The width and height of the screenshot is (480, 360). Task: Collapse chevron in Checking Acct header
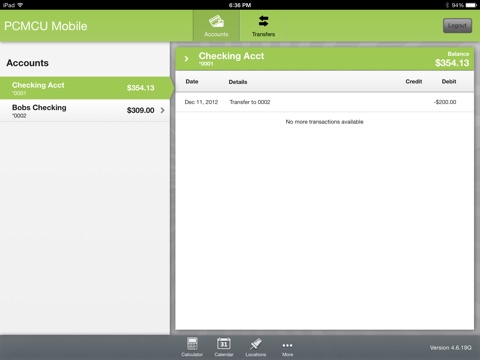[186, 59]
